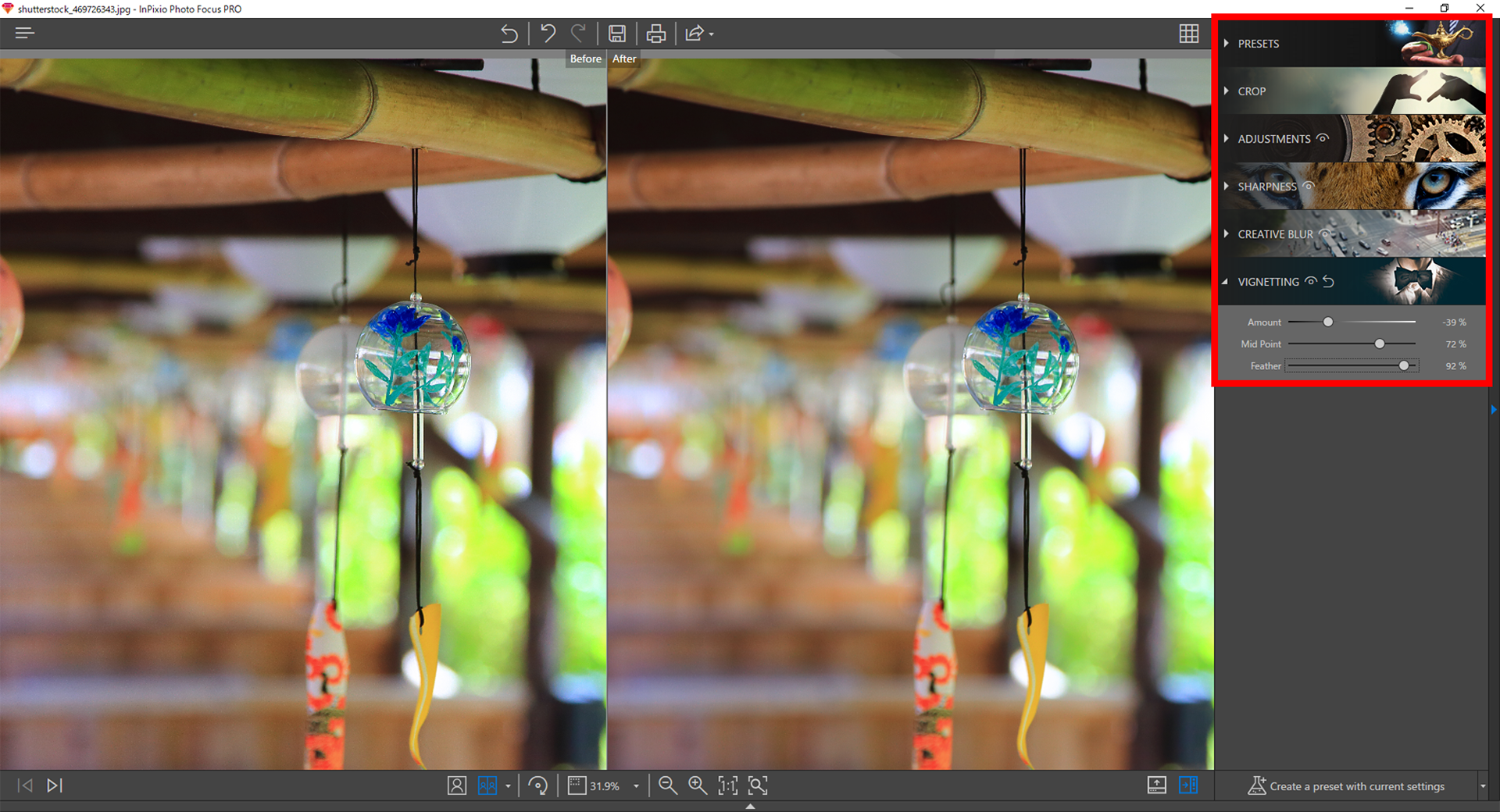Toggle Adjustments visibility eye
Image resolution: width=1500 pixels, height=812 pixels.
tap(1323, 138)
